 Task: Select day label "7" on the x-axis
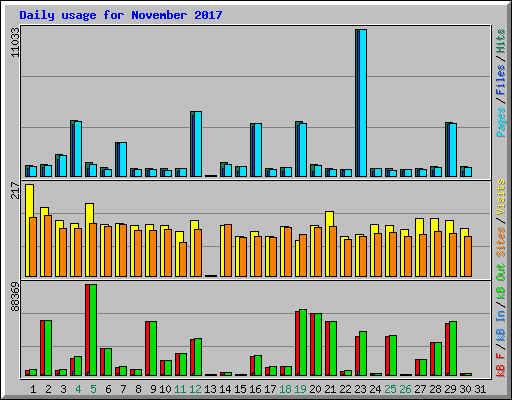(123, 389)
